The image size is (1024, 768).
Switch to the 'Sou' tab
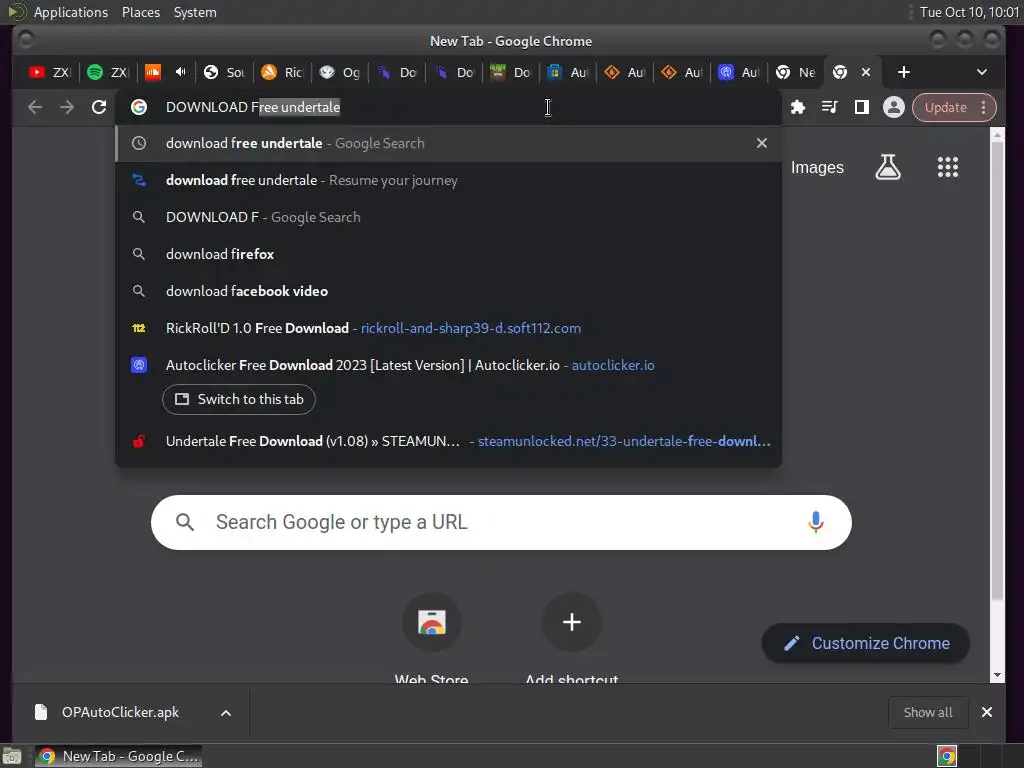coord(224,72)
